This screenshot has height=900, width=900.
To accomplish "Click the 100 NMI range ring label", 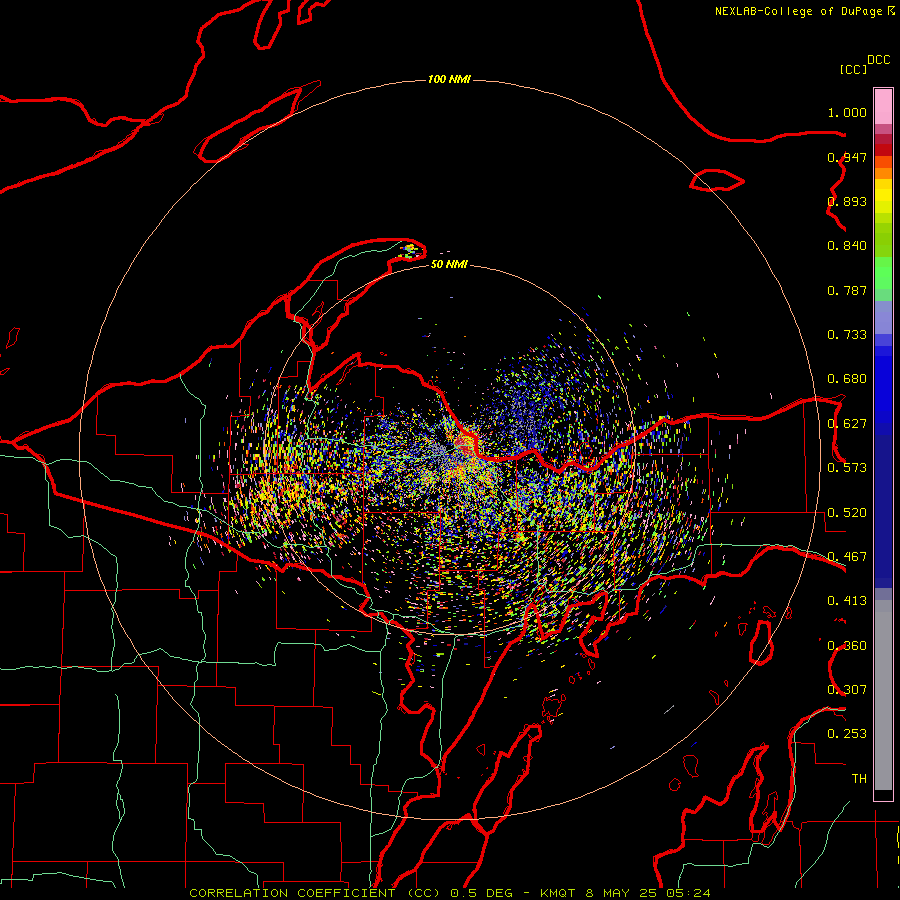I will pos(449,79).
